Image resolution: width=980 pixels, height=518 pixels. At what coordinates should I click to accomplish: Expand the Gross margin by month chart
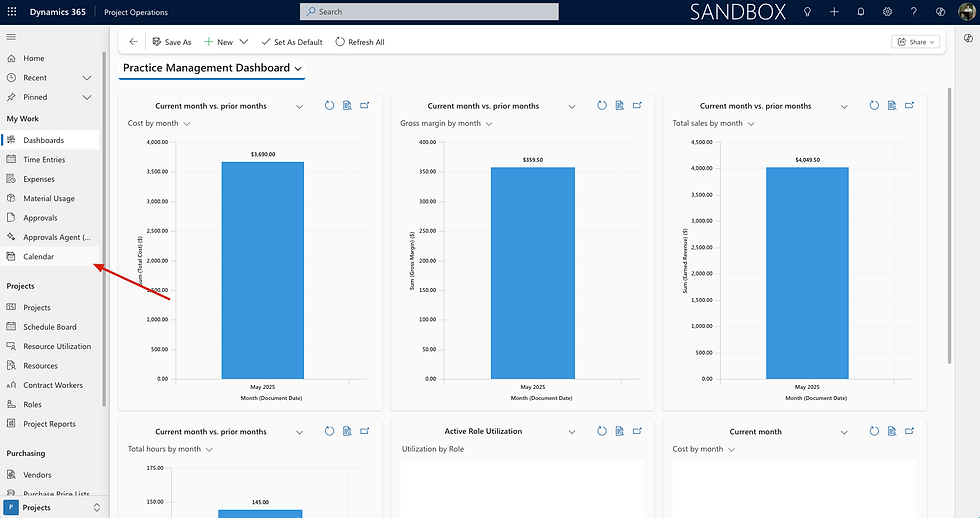[638, 106]
